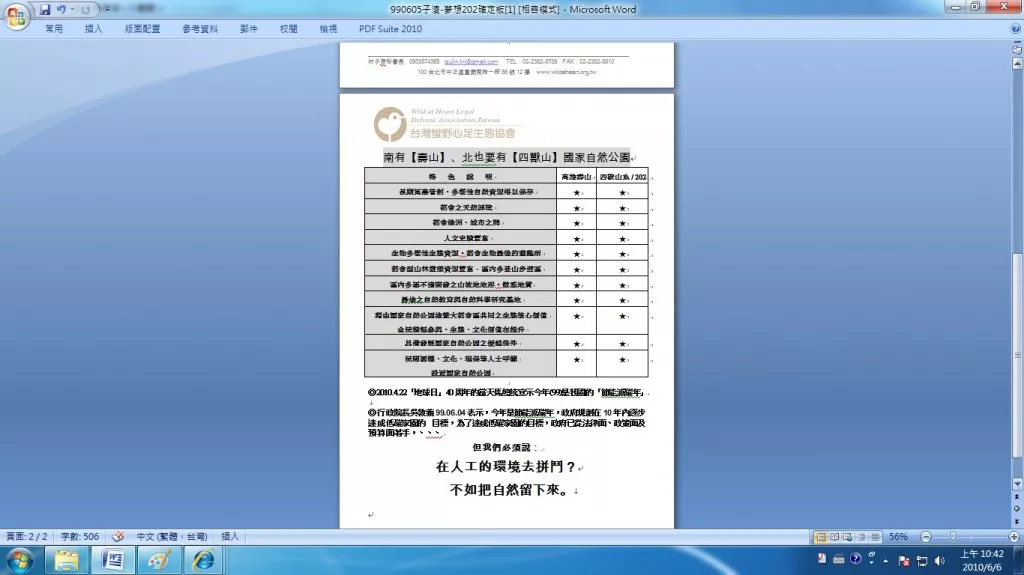Viewport: 1024px width, 575px height.
Task: Launch Internet Explorer from taskbar
Action: 204,561
